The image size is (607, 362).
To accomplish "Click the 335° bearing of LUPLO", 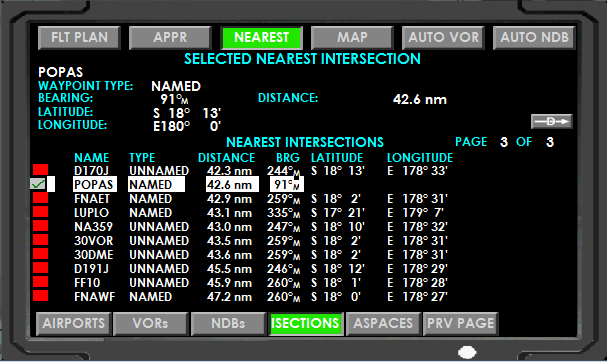I will pyautogui.click(x=283, y=213).
